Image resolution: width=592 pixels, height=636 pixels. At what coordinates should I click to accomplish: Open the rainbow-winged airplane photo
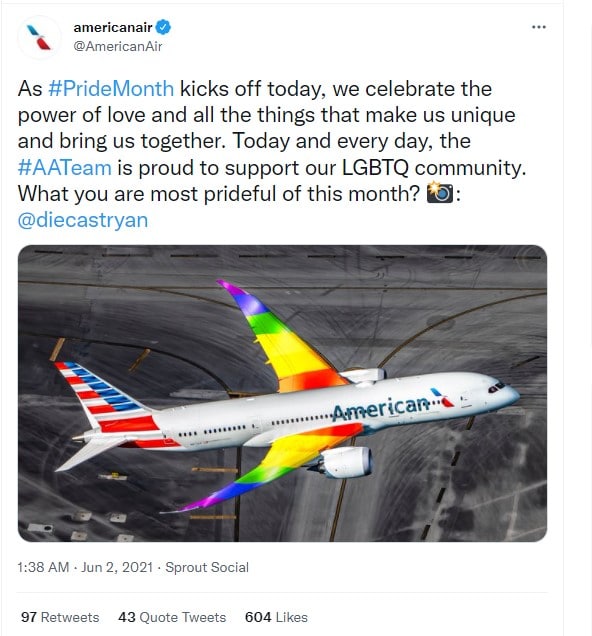pos(282,393)
